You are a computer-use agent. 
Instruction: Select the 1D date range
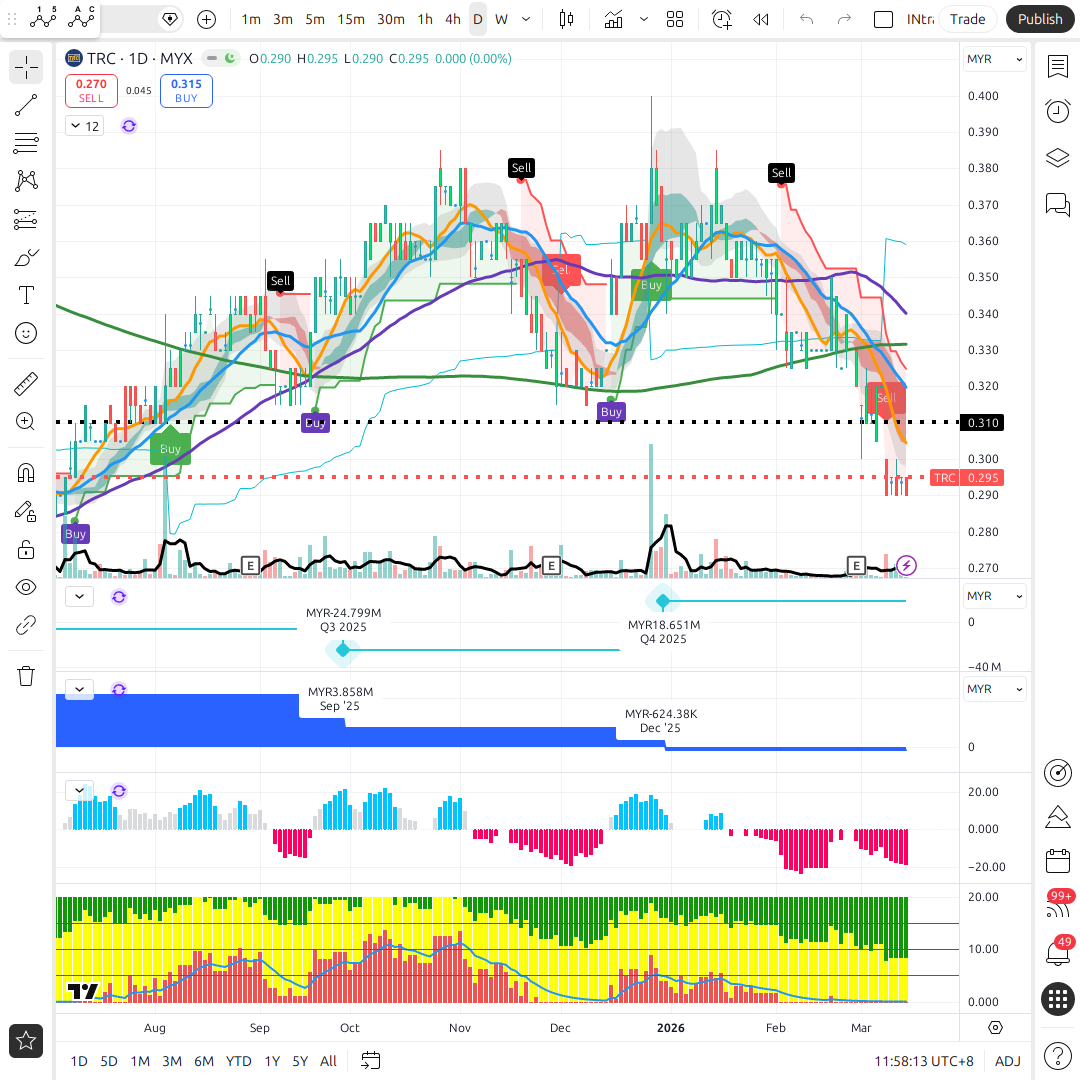[x=79, y=1061]
